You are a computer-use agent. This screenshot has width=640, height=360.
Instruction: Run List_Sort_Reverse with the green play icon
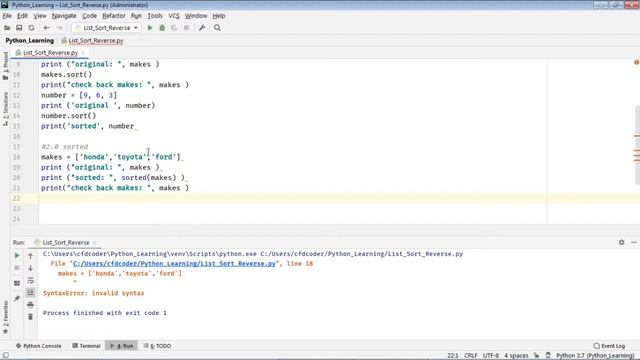point(150,28)
